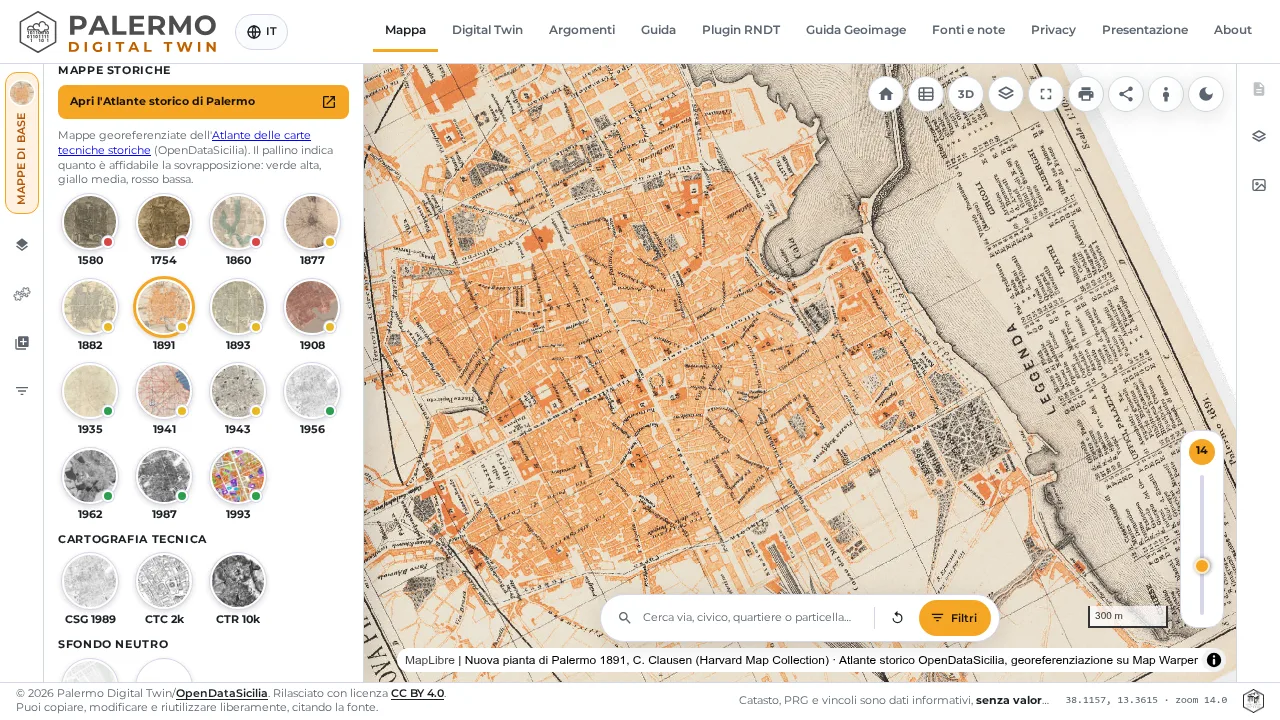1280x720 pixels.
Task: Click the footer hexagon logo icon
Action: [x=1253, y=701]
